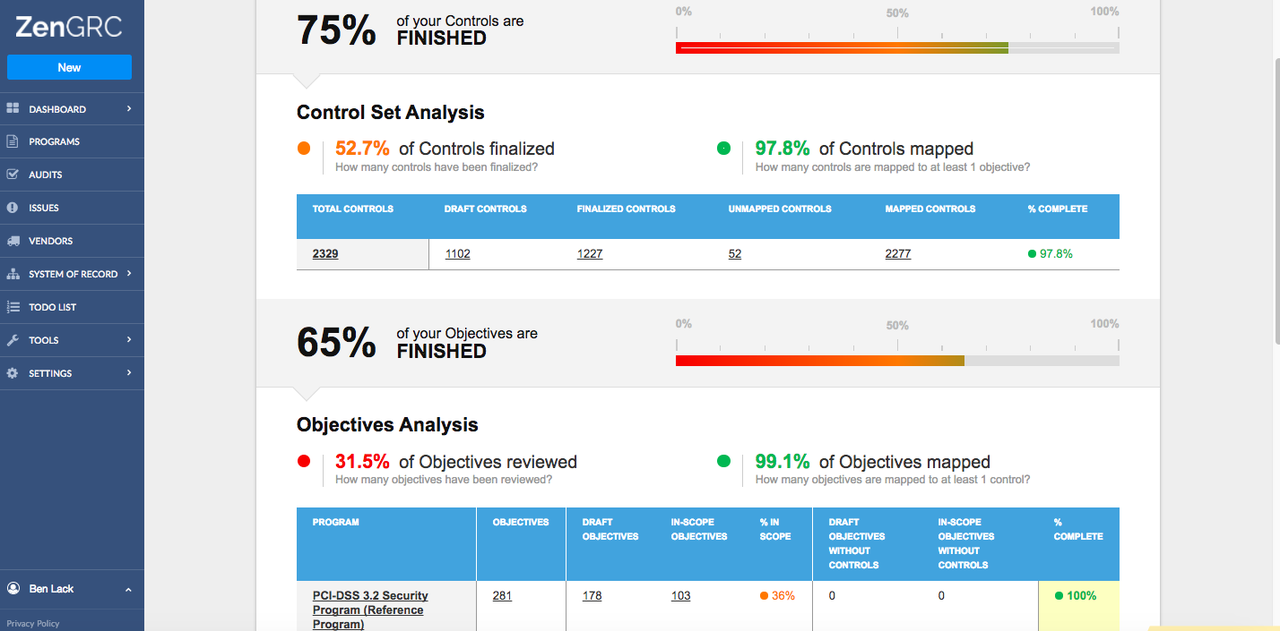Open PCI-DSS 3.2 Security Program link
The image size is (1280, 631).
[x=368, y=610]
